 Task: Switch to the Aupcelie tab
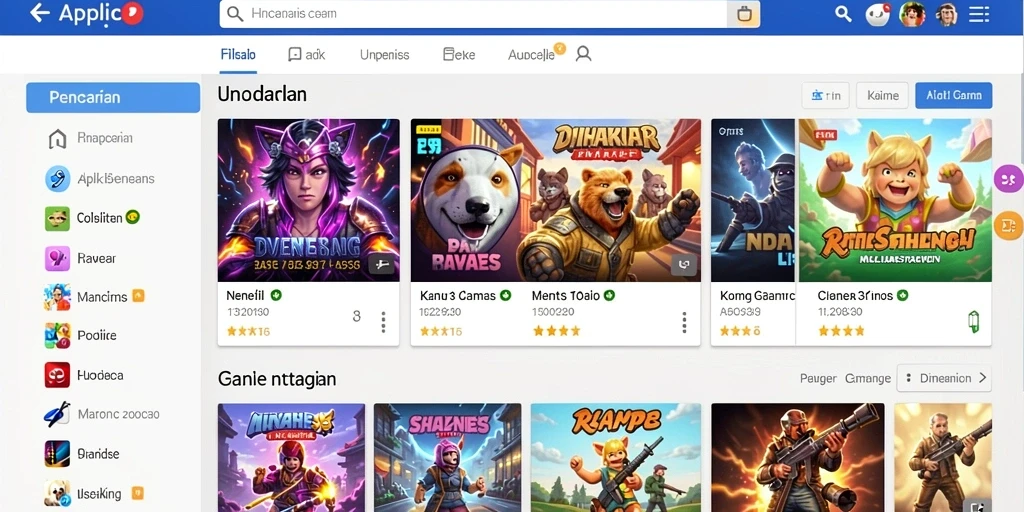click(532, 55)
